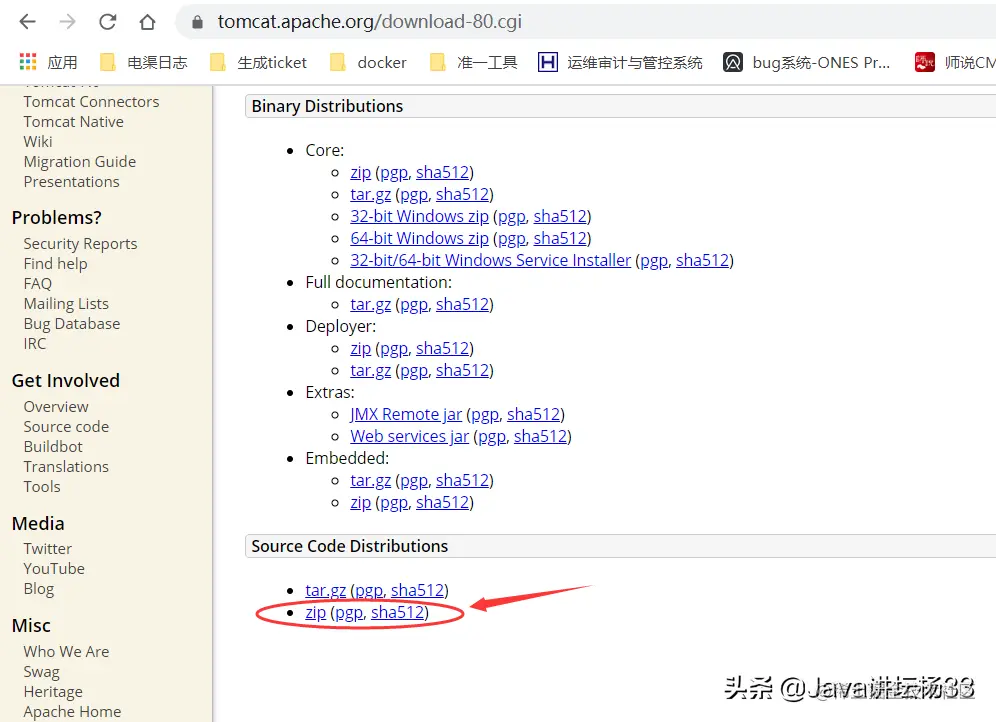The image size is (996, 722).
Task: Open Tools sidebar link
Action: tap(42, 486)
